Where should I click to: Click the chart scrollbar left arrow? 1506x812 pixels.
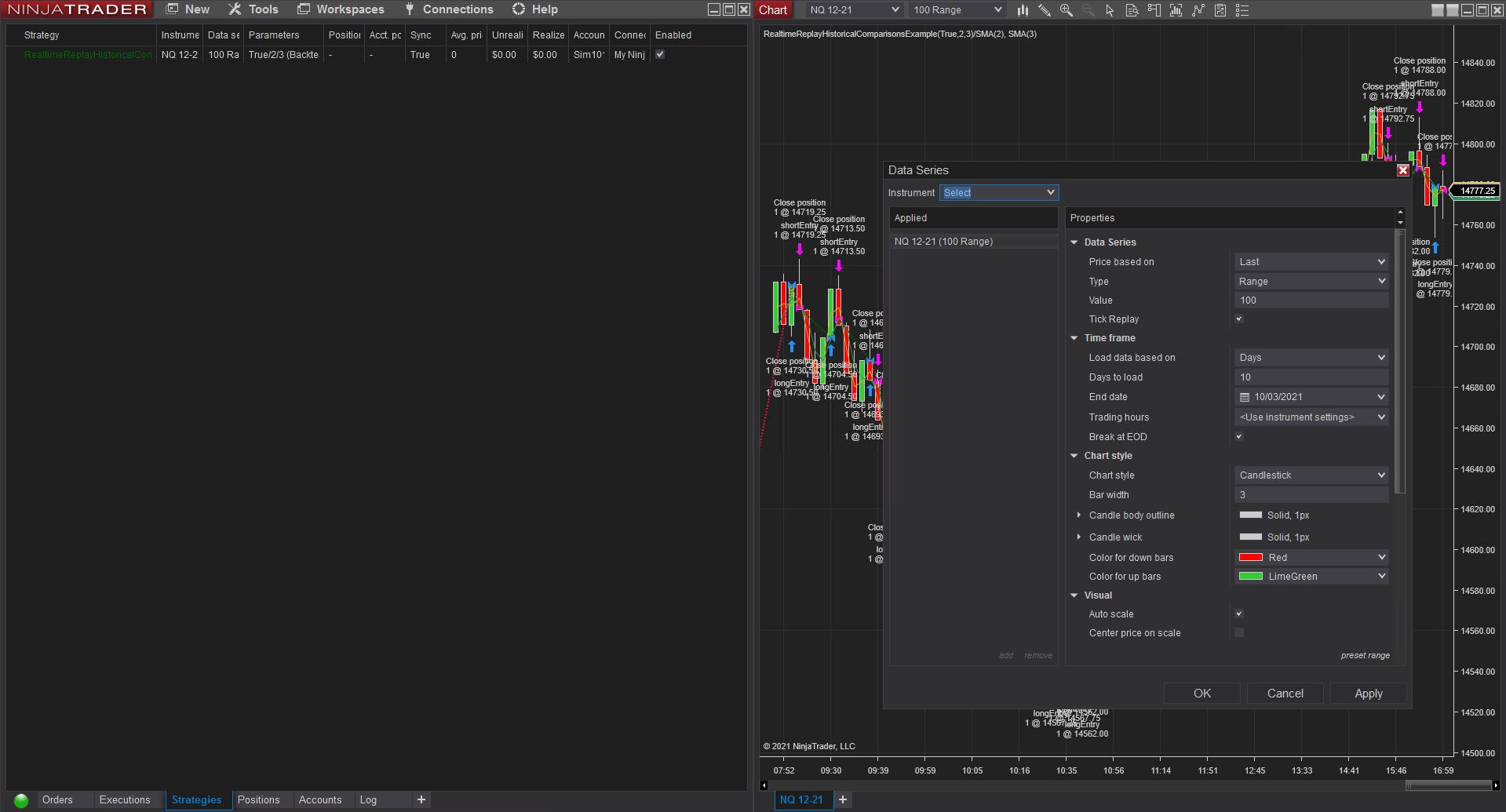764,785
